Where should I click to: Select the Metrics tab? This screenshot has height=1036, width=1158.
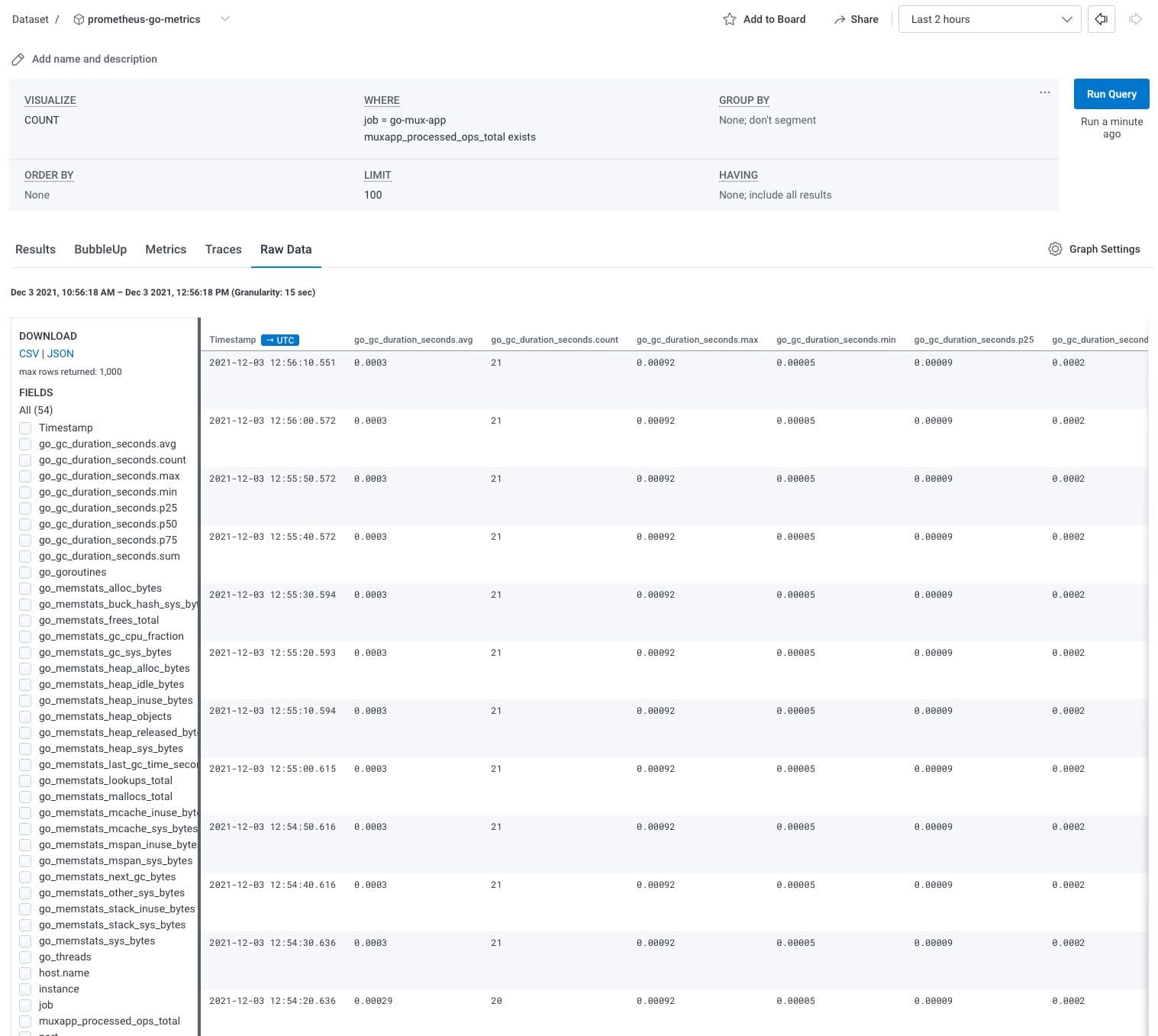(165, 249)
